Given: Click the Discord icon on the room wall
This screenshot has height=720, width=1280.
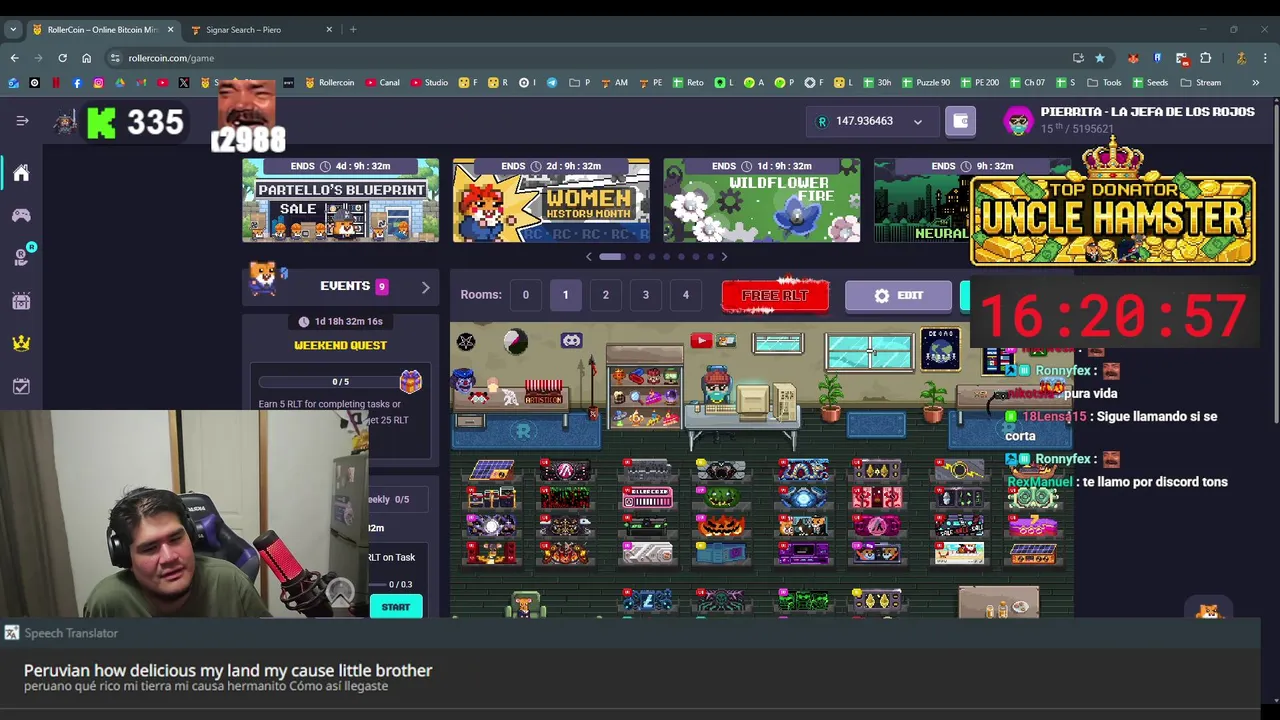Looking at the screenshot, I should [571, 341].
